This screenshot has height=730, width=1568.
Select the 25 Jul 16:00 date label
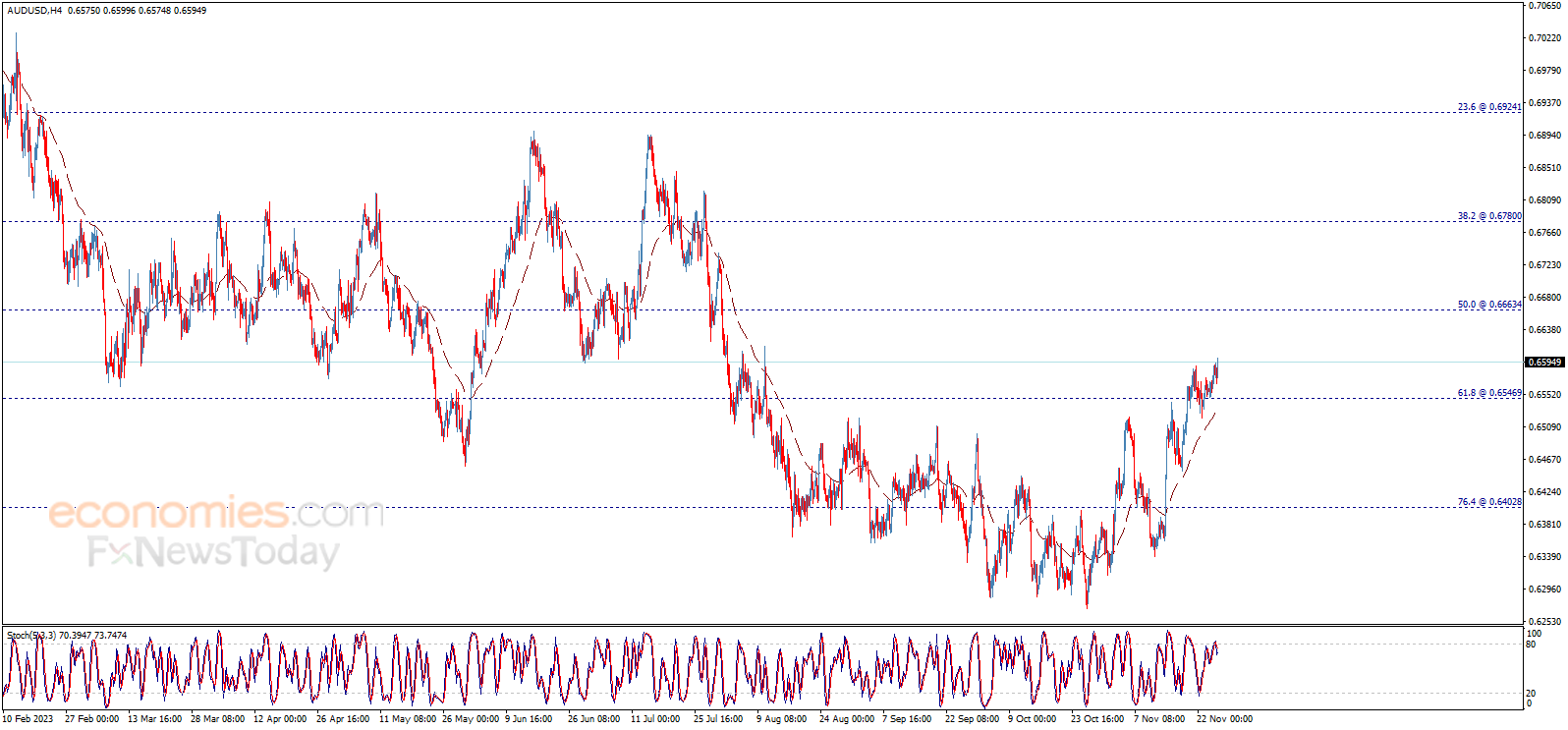click(x=718, y=719)
